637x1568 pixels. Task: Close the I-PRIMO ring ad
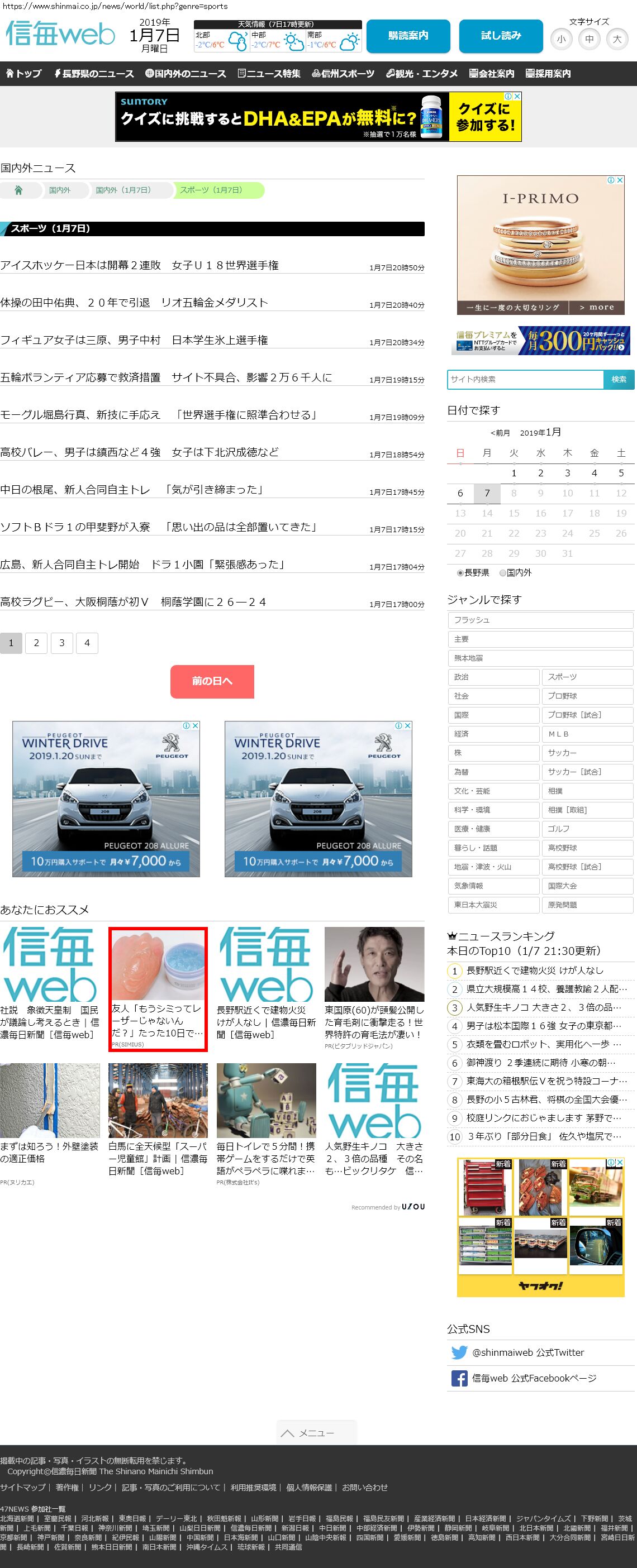[x=620, y=180]
